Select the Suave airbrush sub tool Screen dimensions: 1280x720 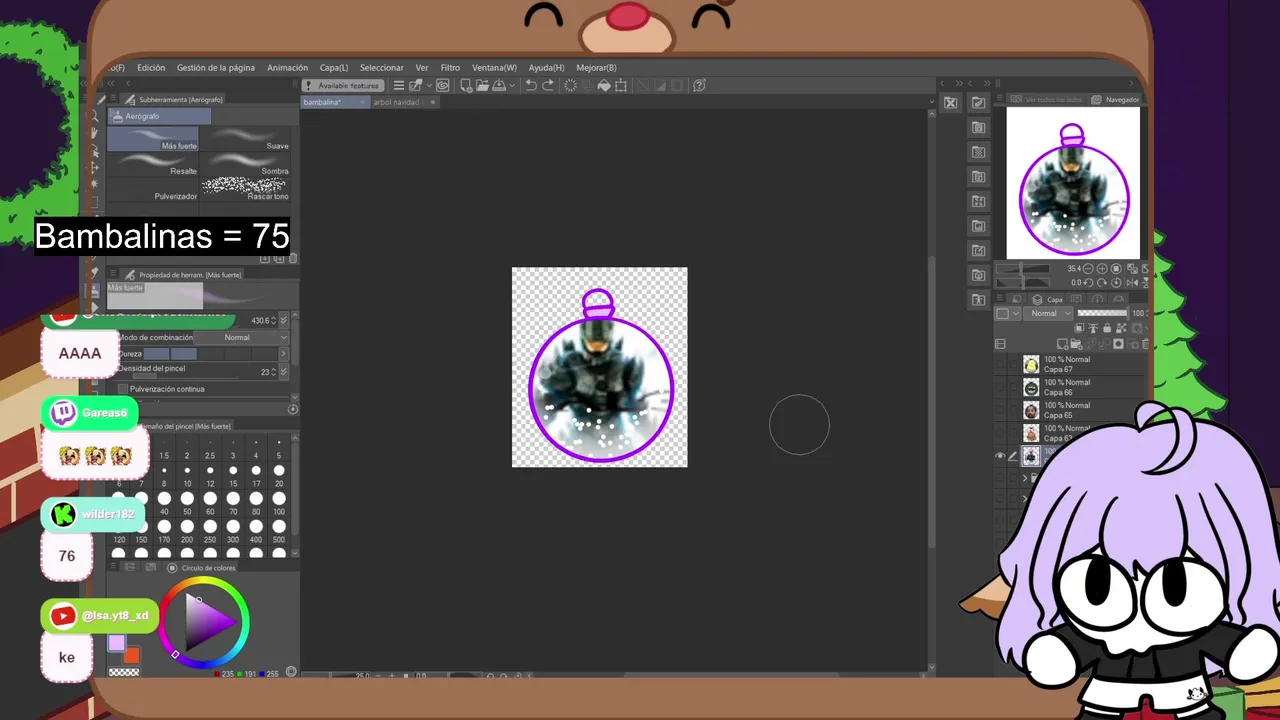[x=246, y=139]
